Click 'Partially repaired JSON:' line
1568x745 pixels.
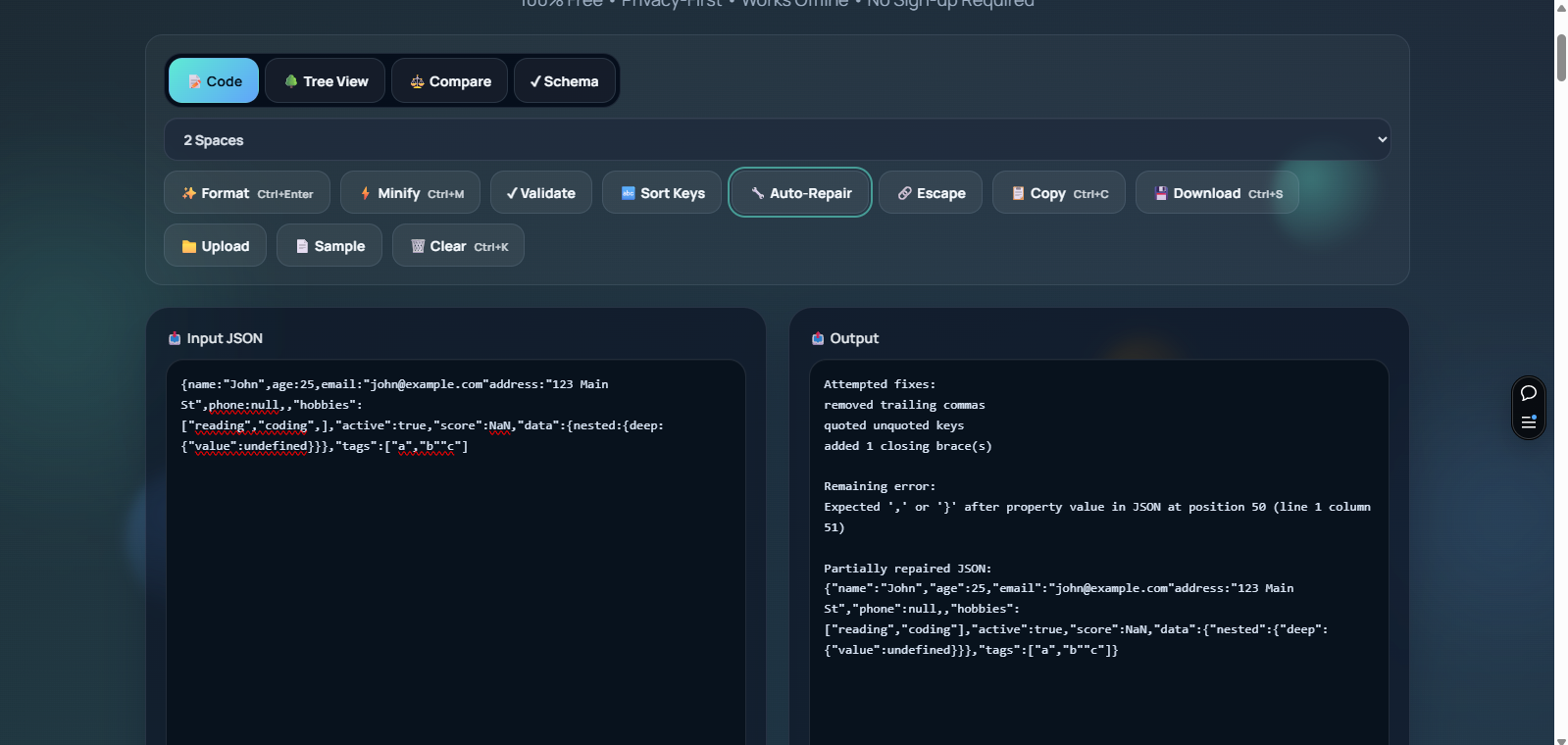pos(908,569)
